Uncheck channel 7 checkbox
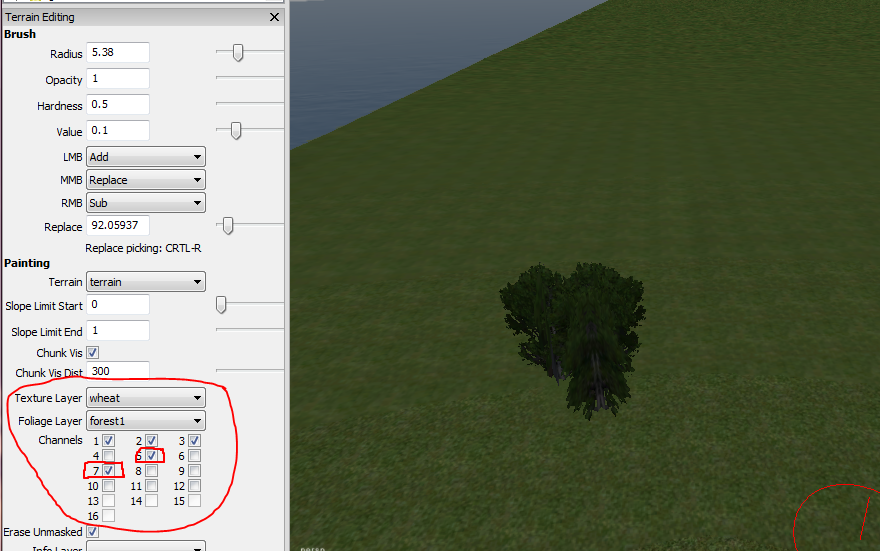 point(109,471)
